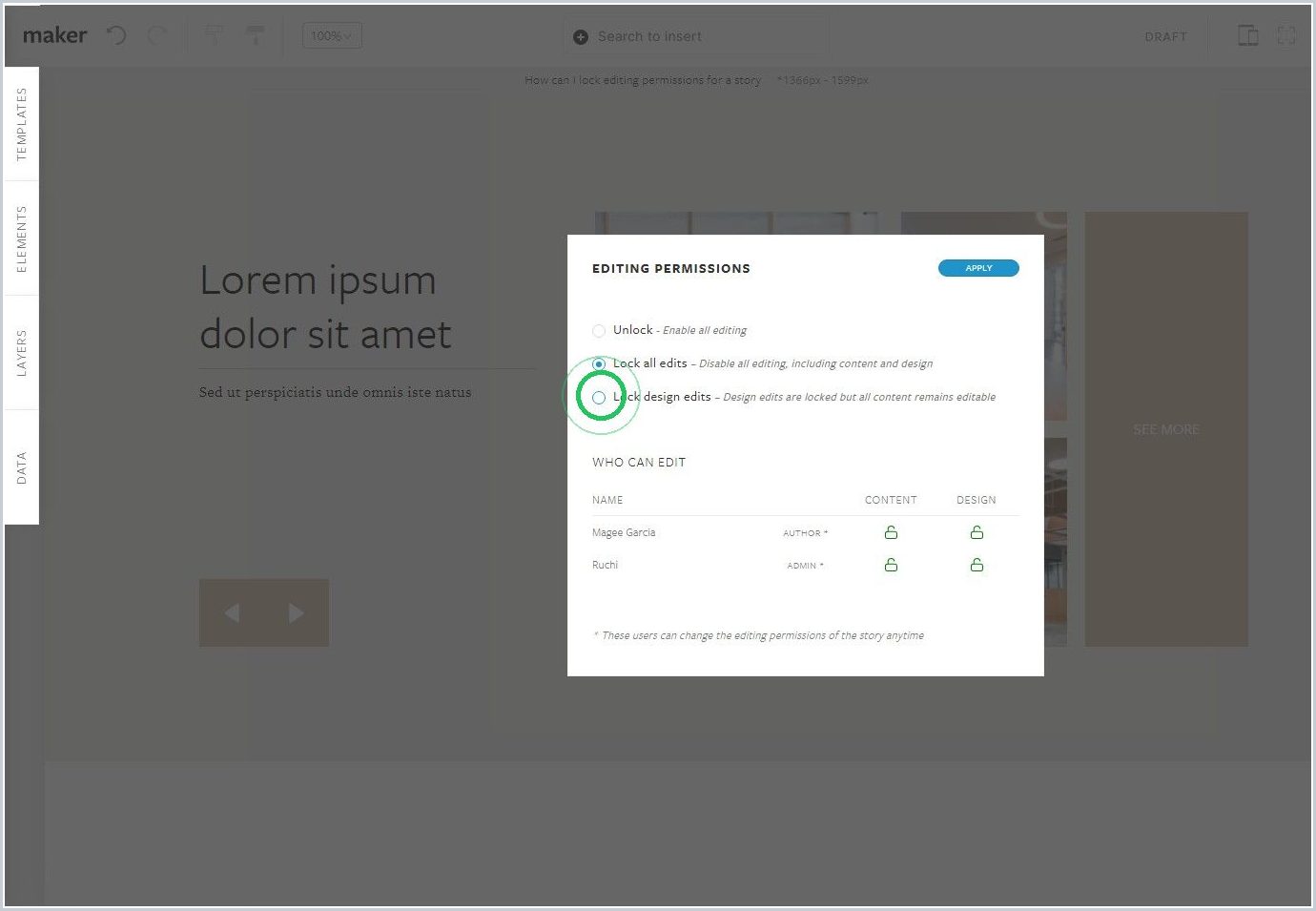This screenshot has height=911, width=1316.
Task: Toggle Ruchi's design lock icon
Action: pyautogui.click(x=977, y=565)
